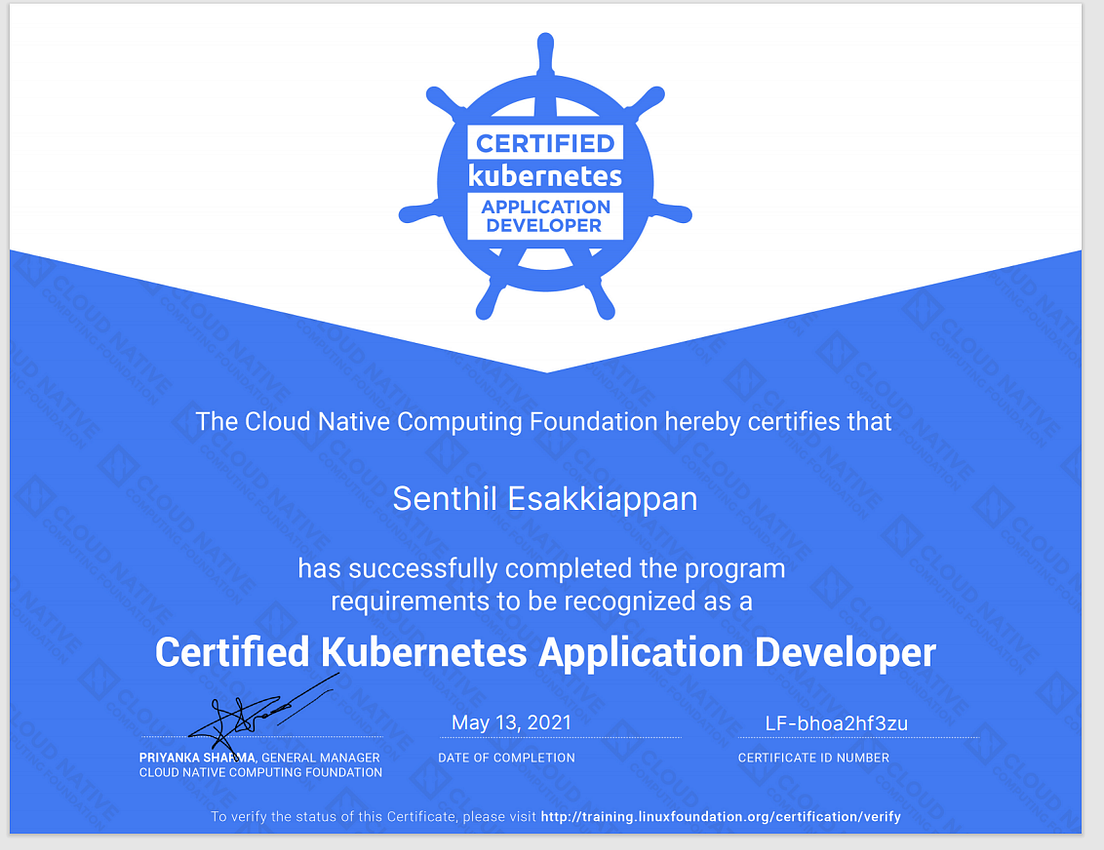Viewport: 1104px width, 850px height.
Task: Click 'CLOUD NATIVE COMPUTING FOUNDATION' under the signature
Action: [x=261, y=773]
